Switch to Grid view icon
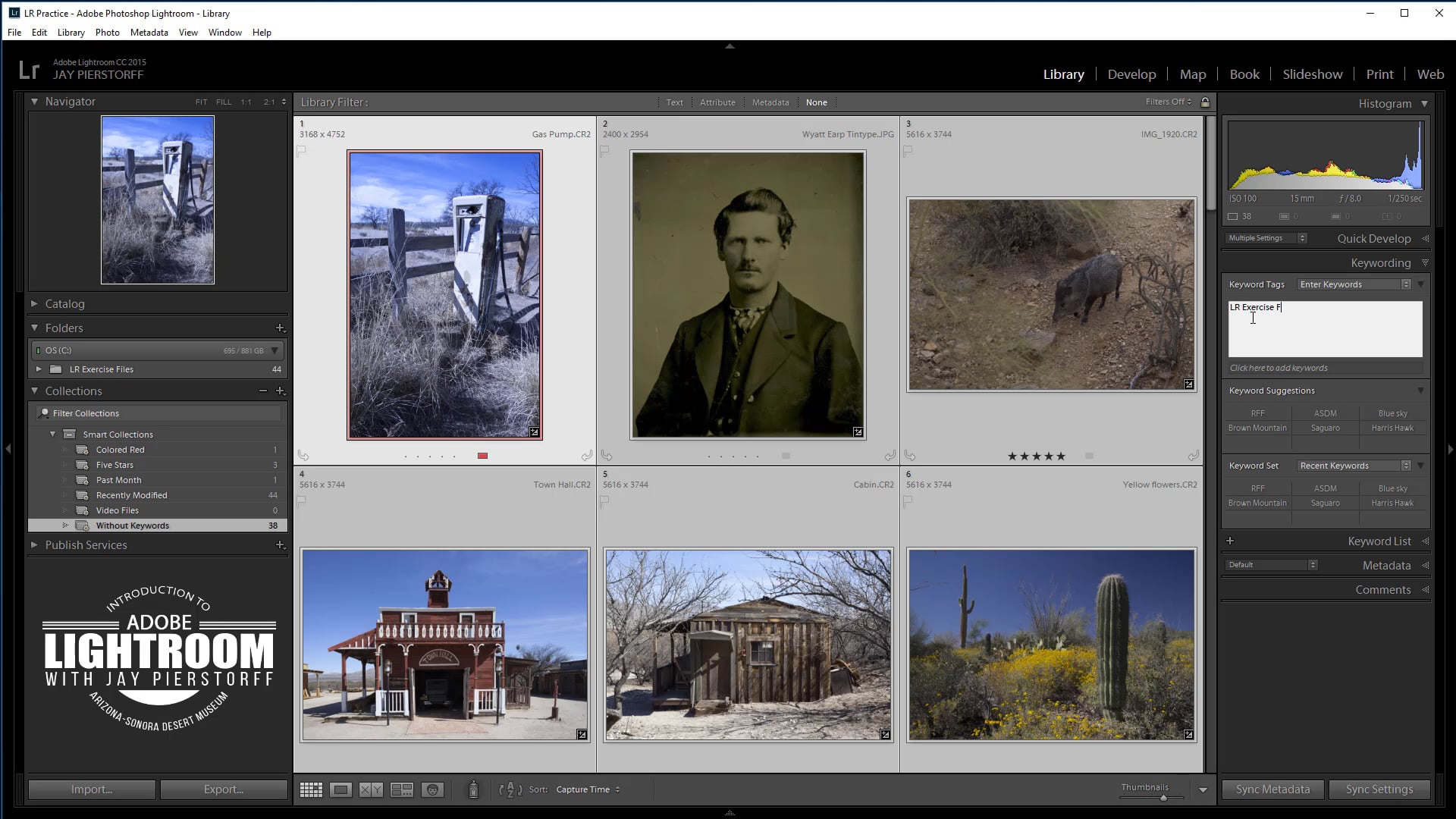1456x819 pixels. 311,789
